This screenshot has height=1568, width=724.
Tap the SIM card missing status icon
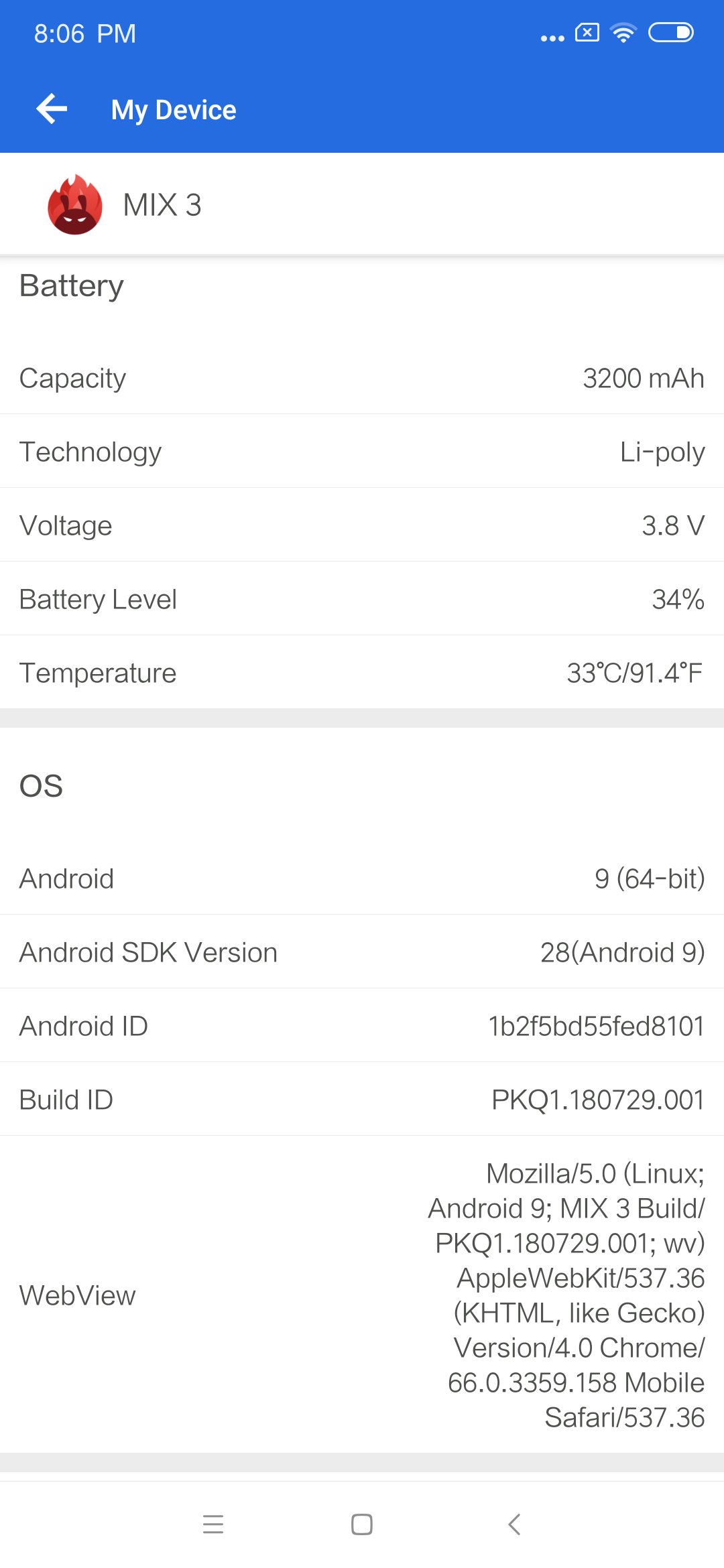(587, 32)
